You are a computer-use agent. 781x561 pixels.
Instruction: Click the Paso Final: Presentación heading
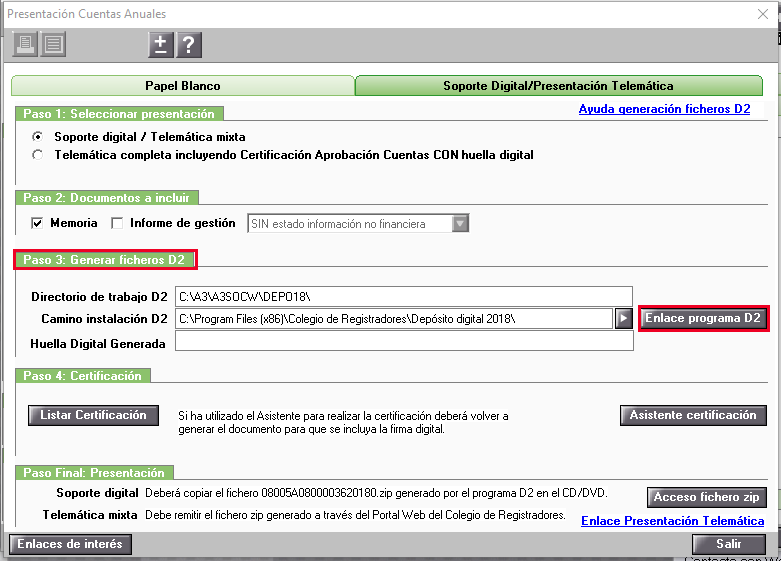click(x=94, y=472)
